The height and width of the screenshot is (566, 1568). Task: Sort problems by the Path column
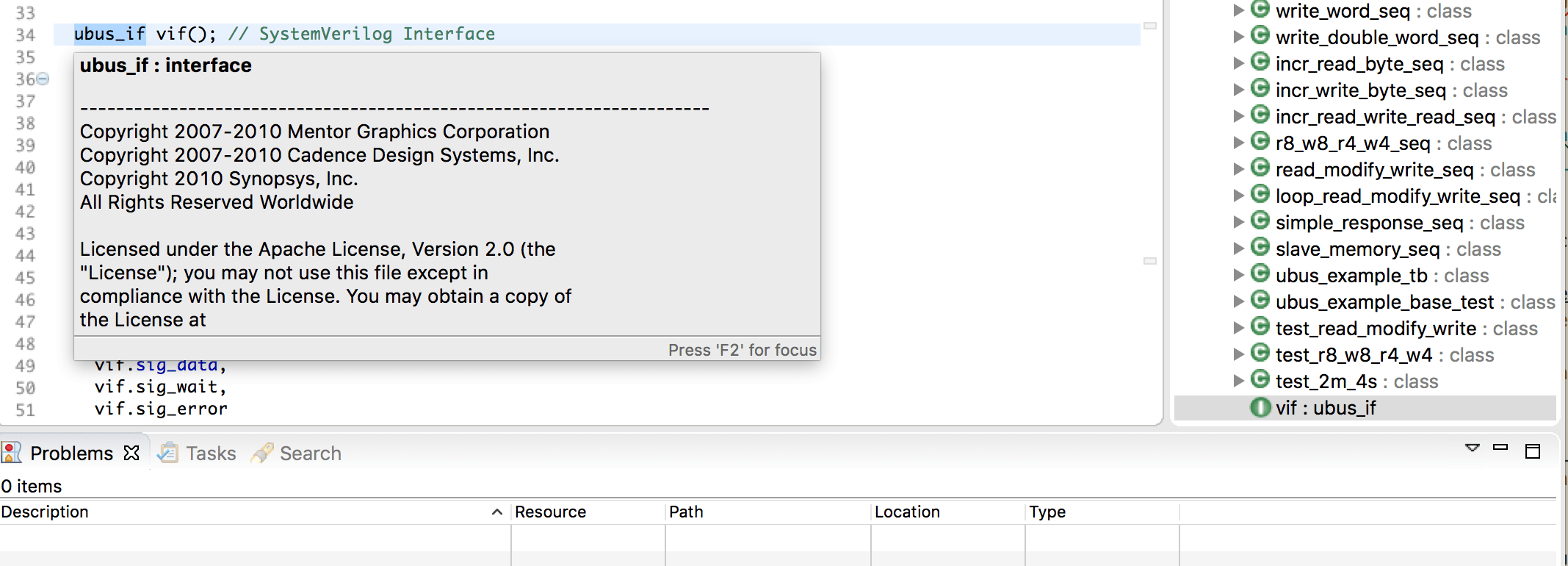click(768, 512)
